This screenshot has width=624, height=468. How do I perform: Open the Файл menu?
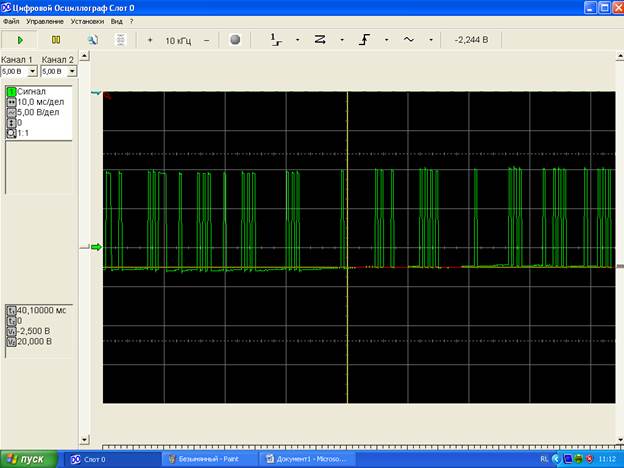pyautogui.click(x=12, y=21)
